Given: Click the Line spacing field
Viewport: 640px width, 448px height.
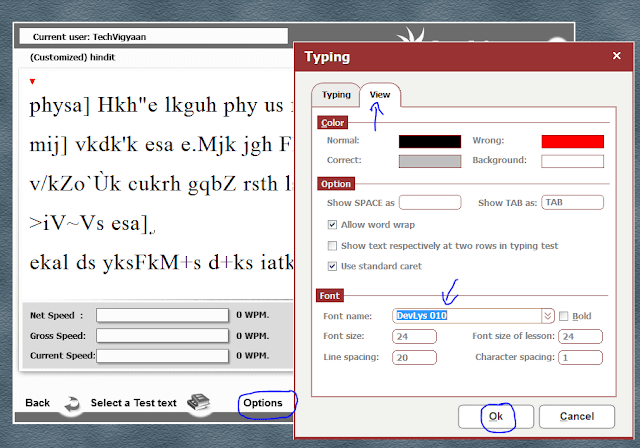Looking at the screenshot, I should coord(414,357).
